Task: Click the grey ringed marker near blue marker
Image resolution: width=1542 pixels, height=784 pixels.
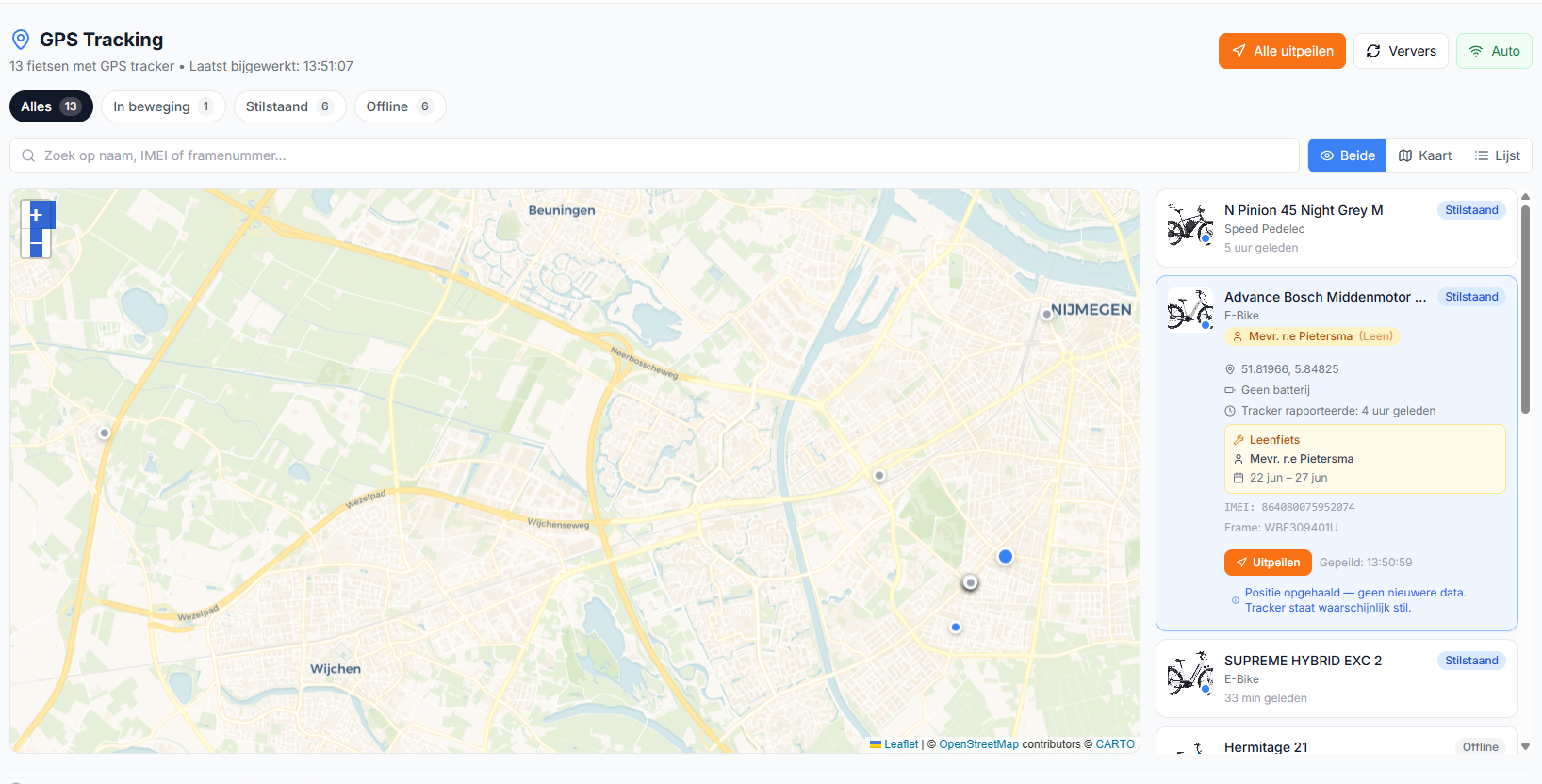Action: [970, 583]
